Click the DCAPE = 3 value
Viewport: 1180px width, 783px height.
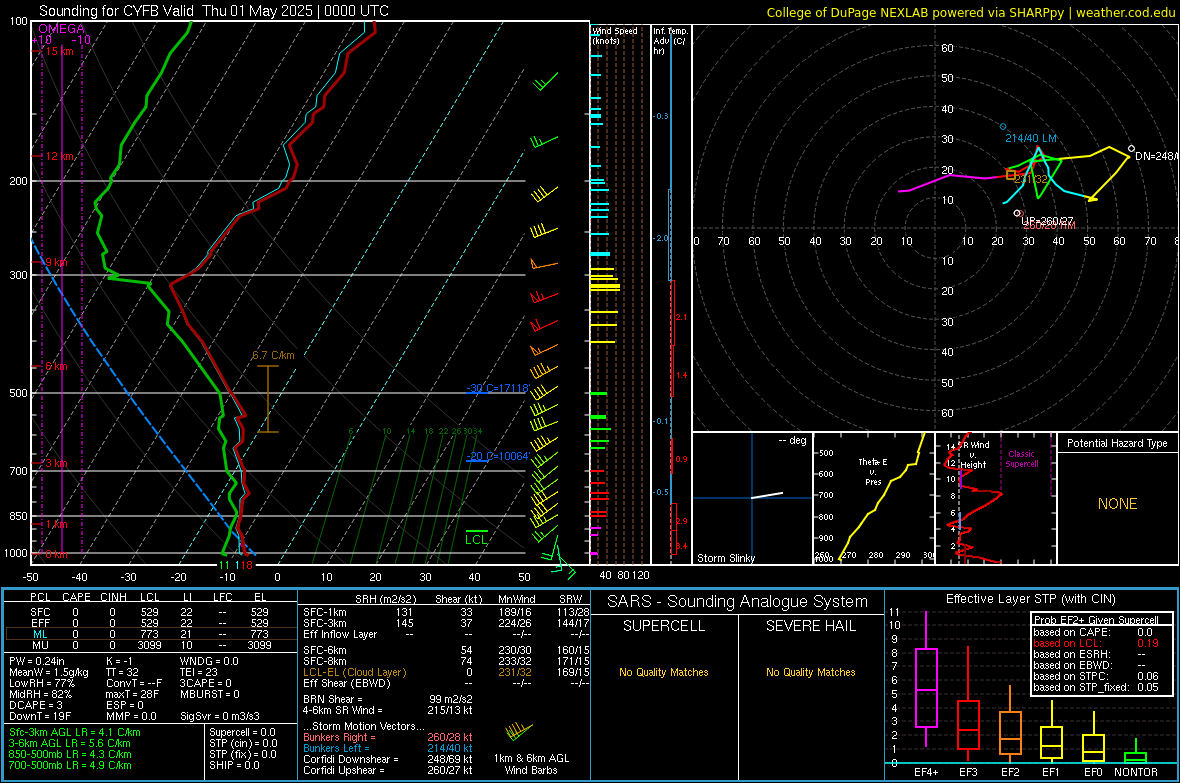[36, 705]
